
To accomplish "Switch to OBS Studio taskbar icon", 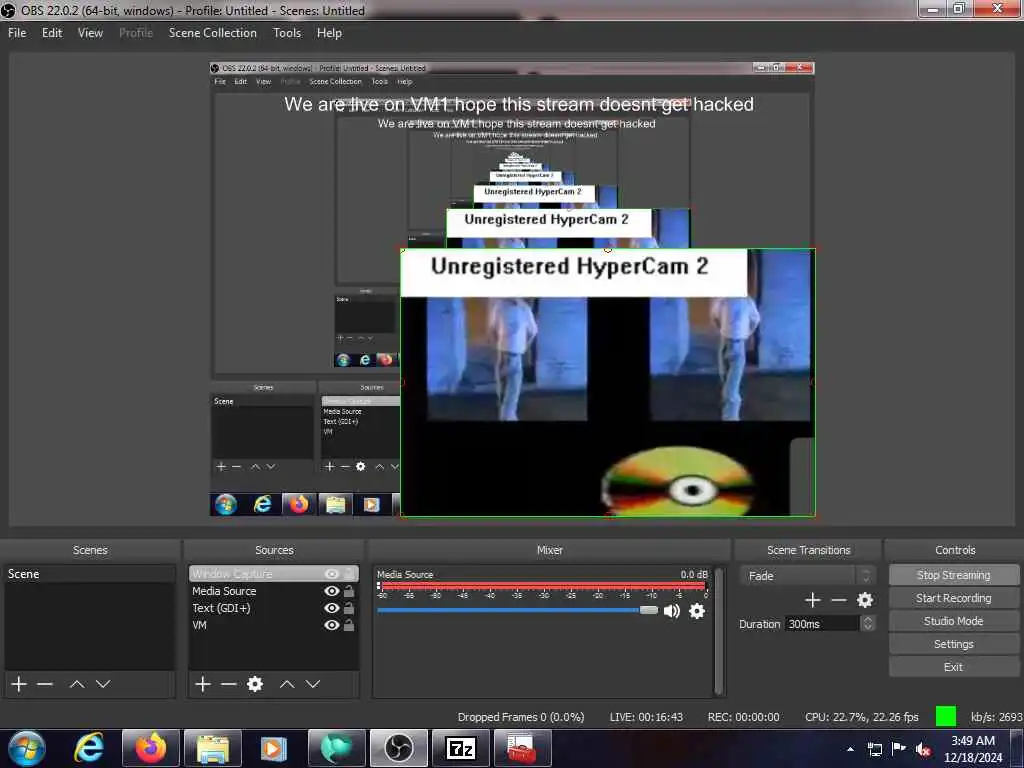I will point(398,748).
